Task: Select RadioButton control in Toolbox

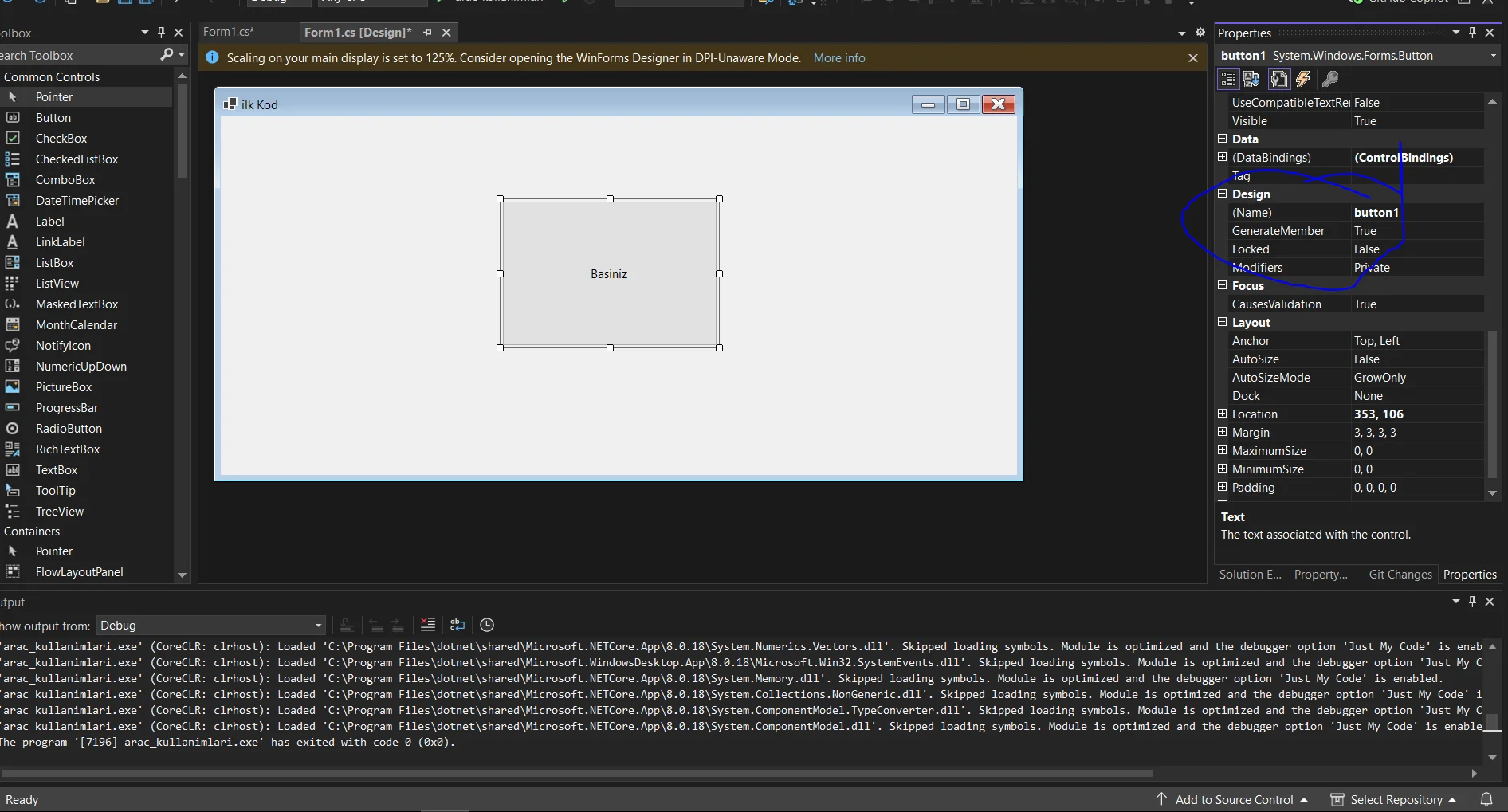Action: point(69,429)
